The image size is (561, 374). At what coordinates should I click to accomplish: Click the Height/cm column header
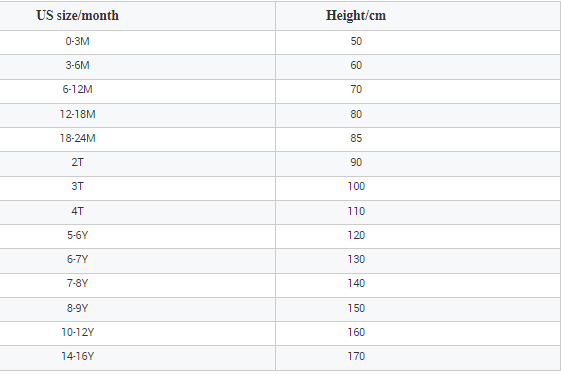356,15
